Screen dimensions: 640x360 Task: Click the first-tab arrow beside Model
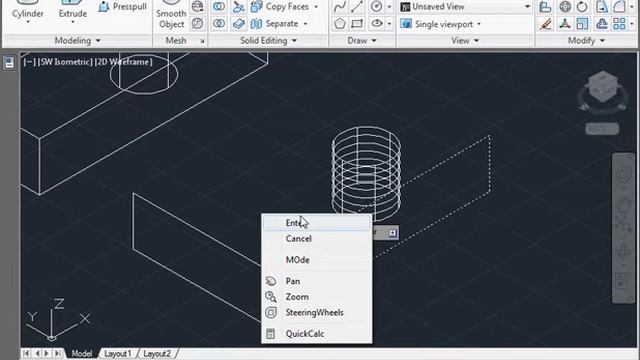coord(26,353)
